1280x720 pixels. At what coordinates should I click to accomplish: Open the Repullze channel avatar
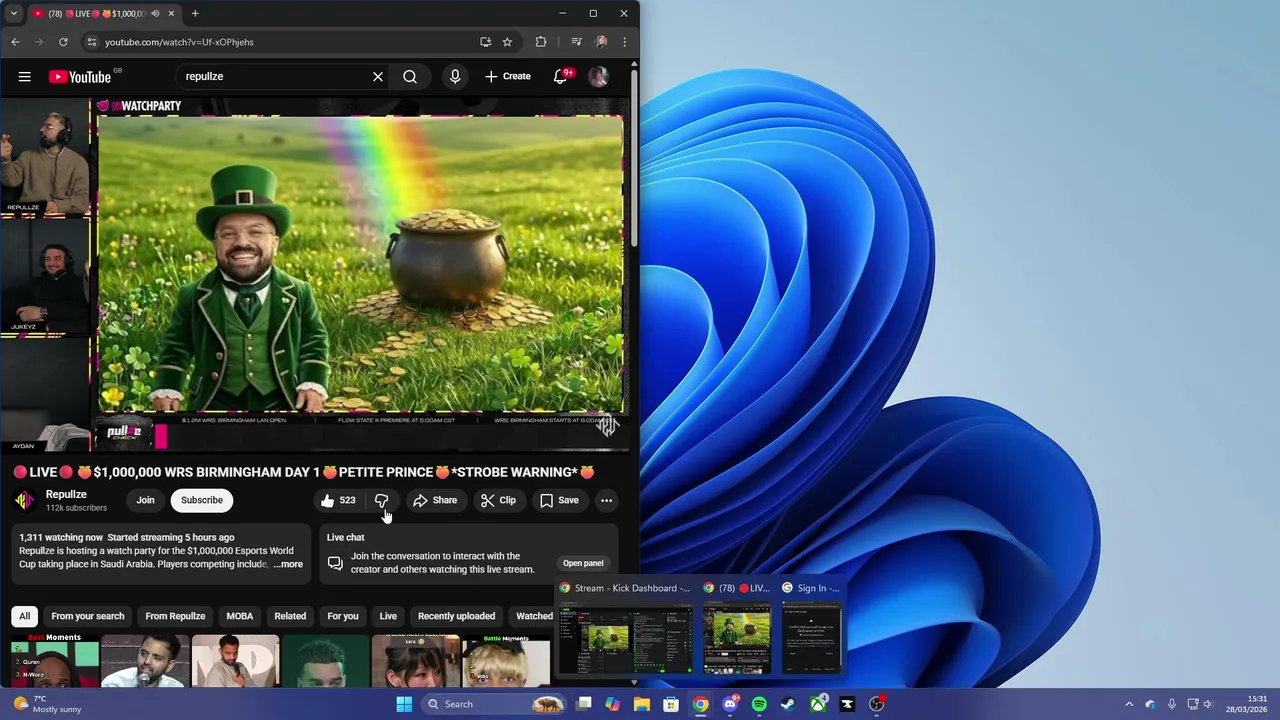coord(24,500)
